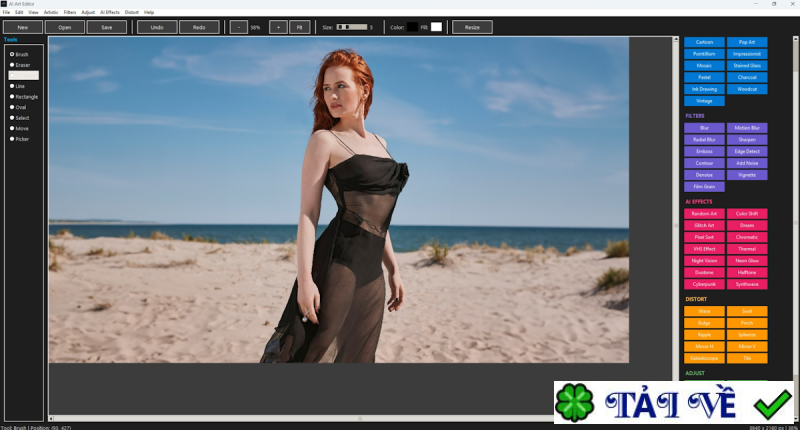Open the Distort menu
This screenshot has width=800, height=430.
click(132, 12)
